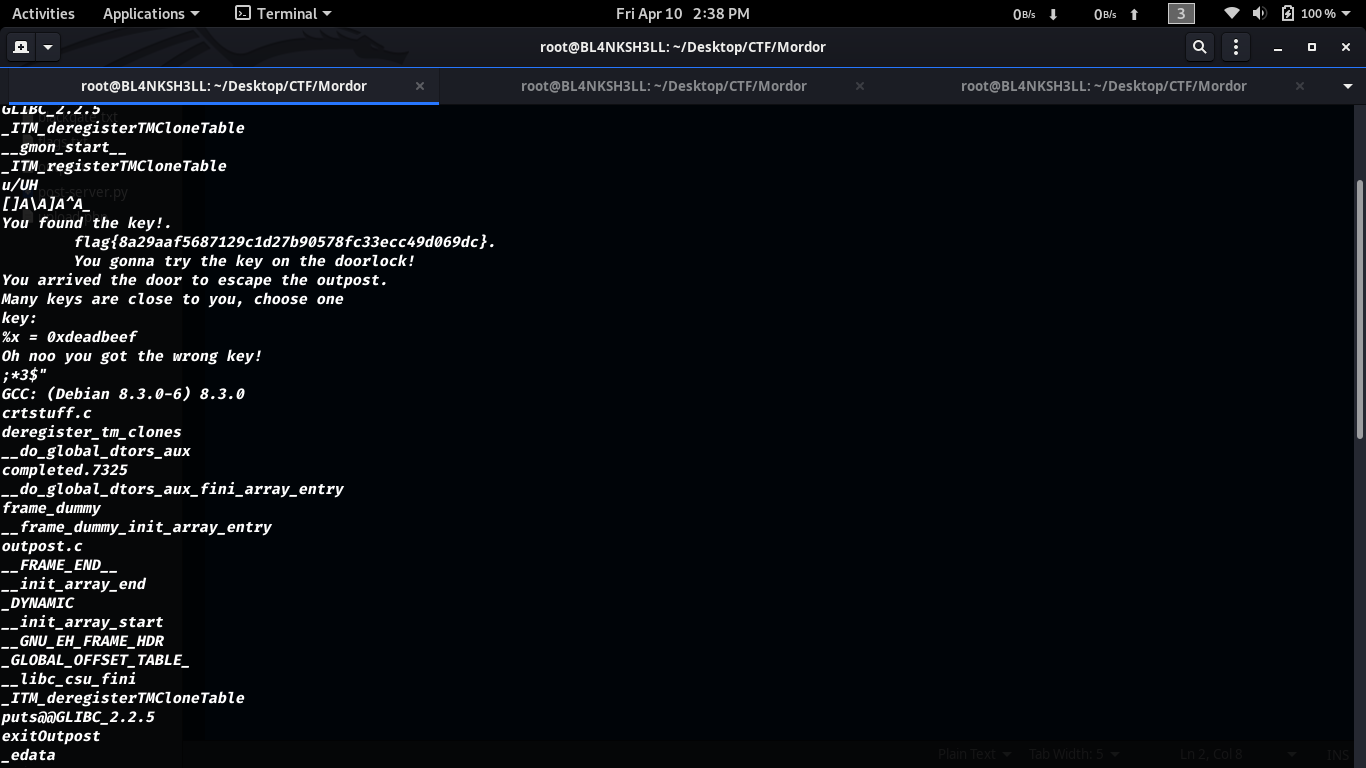Click the workspace 3 indicator
Viewport: 1366px width, 768px height.
click(x=1180, y=14)
